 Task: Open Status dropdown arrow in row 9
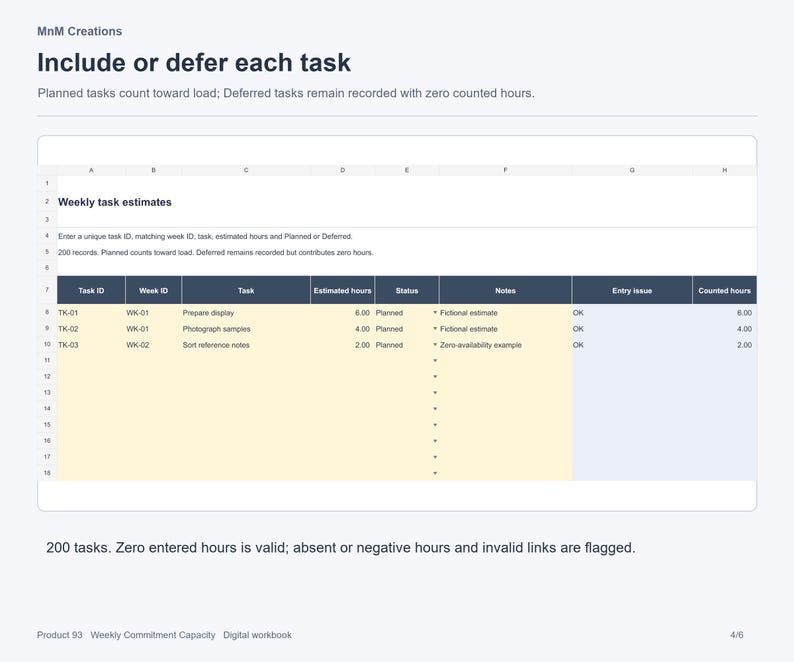435,329
